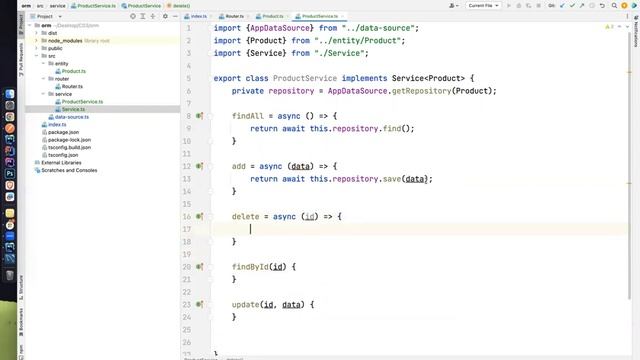640x360 pixels.
Task: Click the Git update project arrow
Action: click(x=562, y=6)
